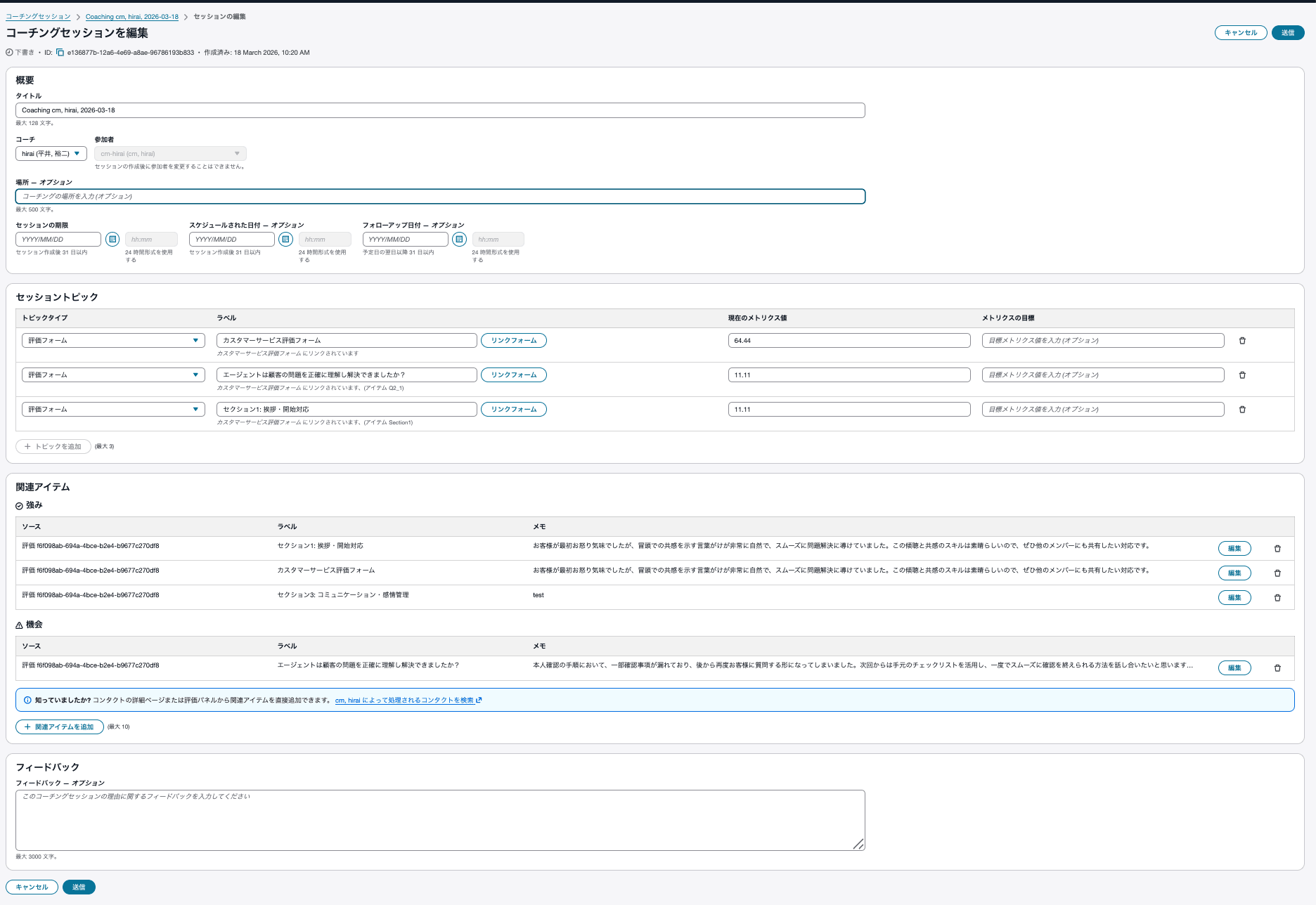Delete the カスタマーサービス評価フォーム topic row
Viewport: 1316px width, 905px height.
tap(1242, 341)
